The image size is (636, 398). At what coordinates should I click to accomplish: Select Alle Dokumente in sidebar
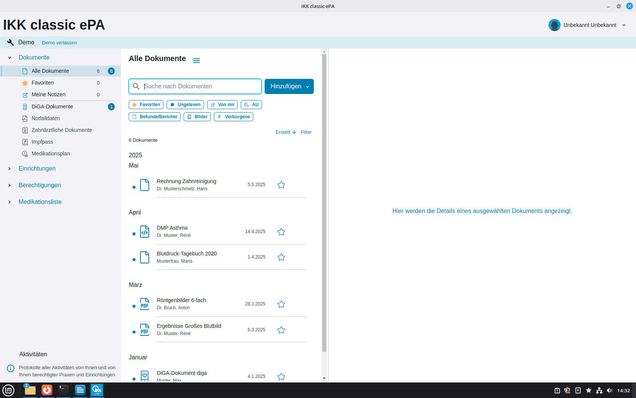click(x=60, y=71)
